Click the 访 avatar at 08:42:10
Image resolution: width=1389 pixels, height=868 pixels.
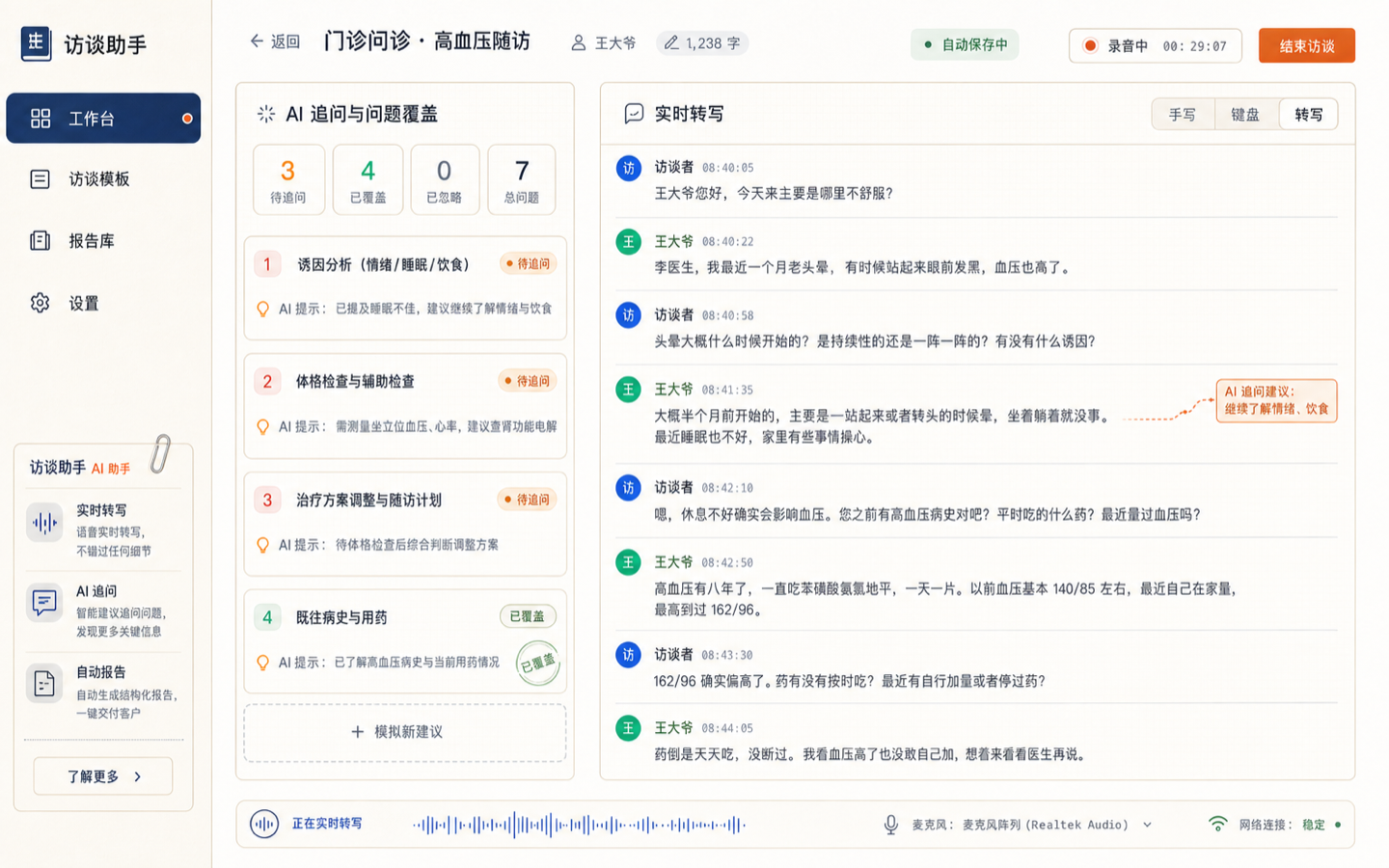pos(629,488)
